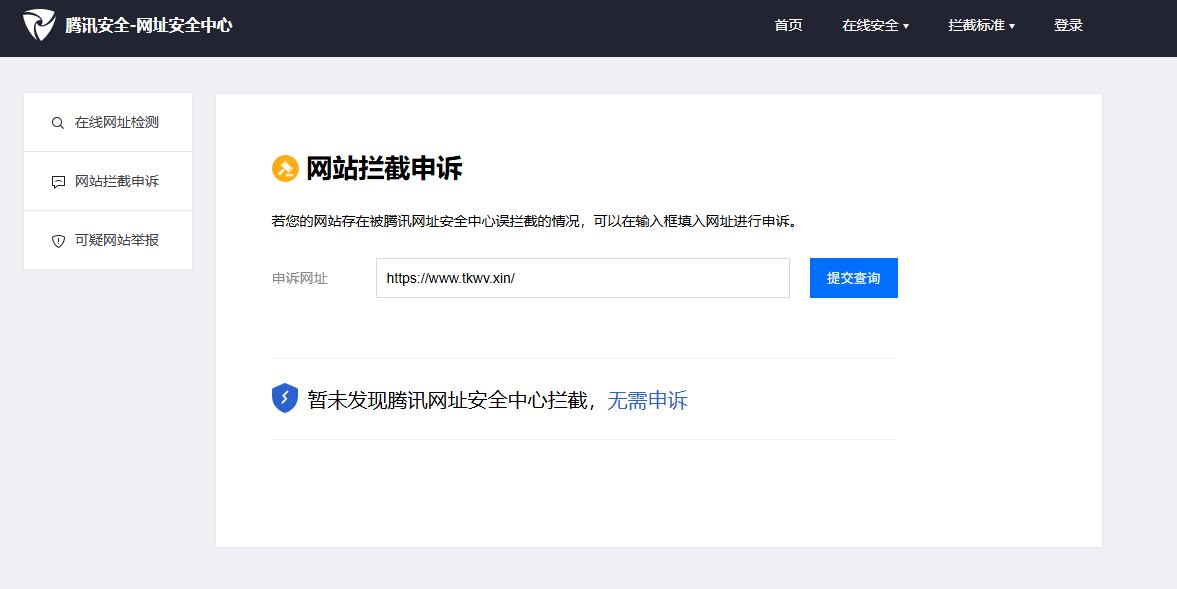1177x589 pixels.
Task: Click the warning shield icon beside 可疑网站举报
Action: 58,241
